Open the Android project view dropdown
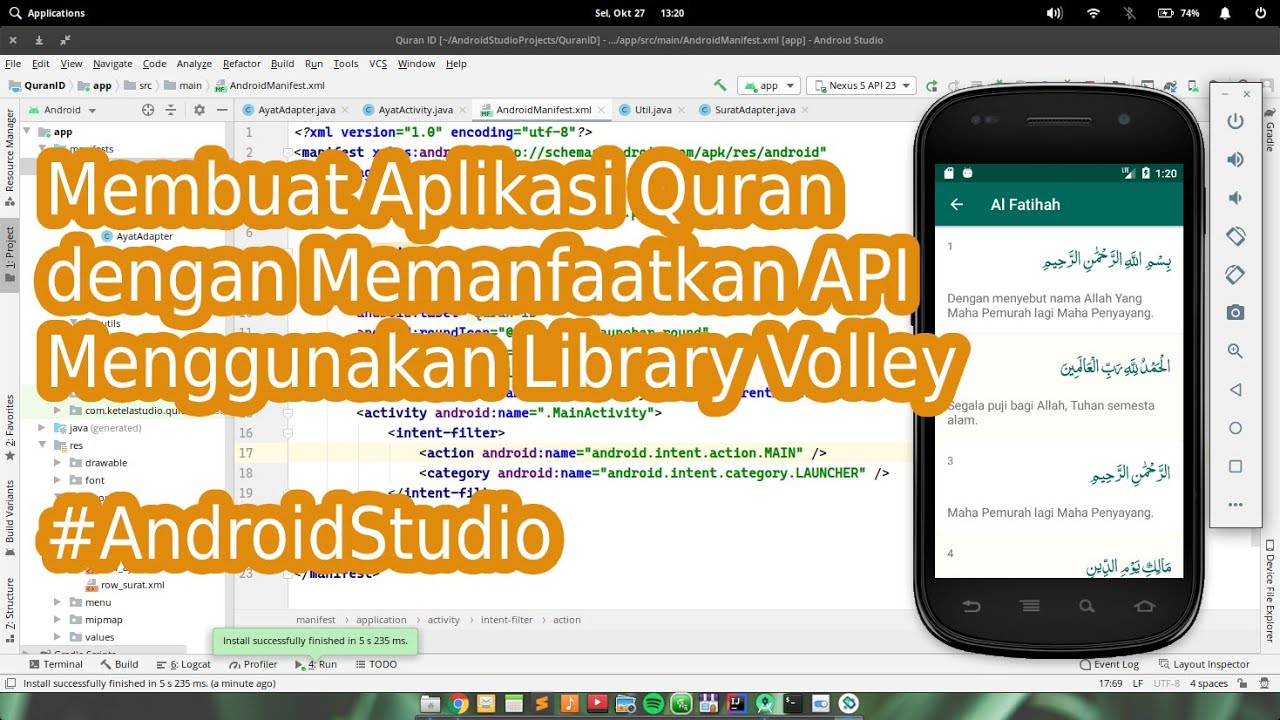1280x720 pixels. point(62,110)
